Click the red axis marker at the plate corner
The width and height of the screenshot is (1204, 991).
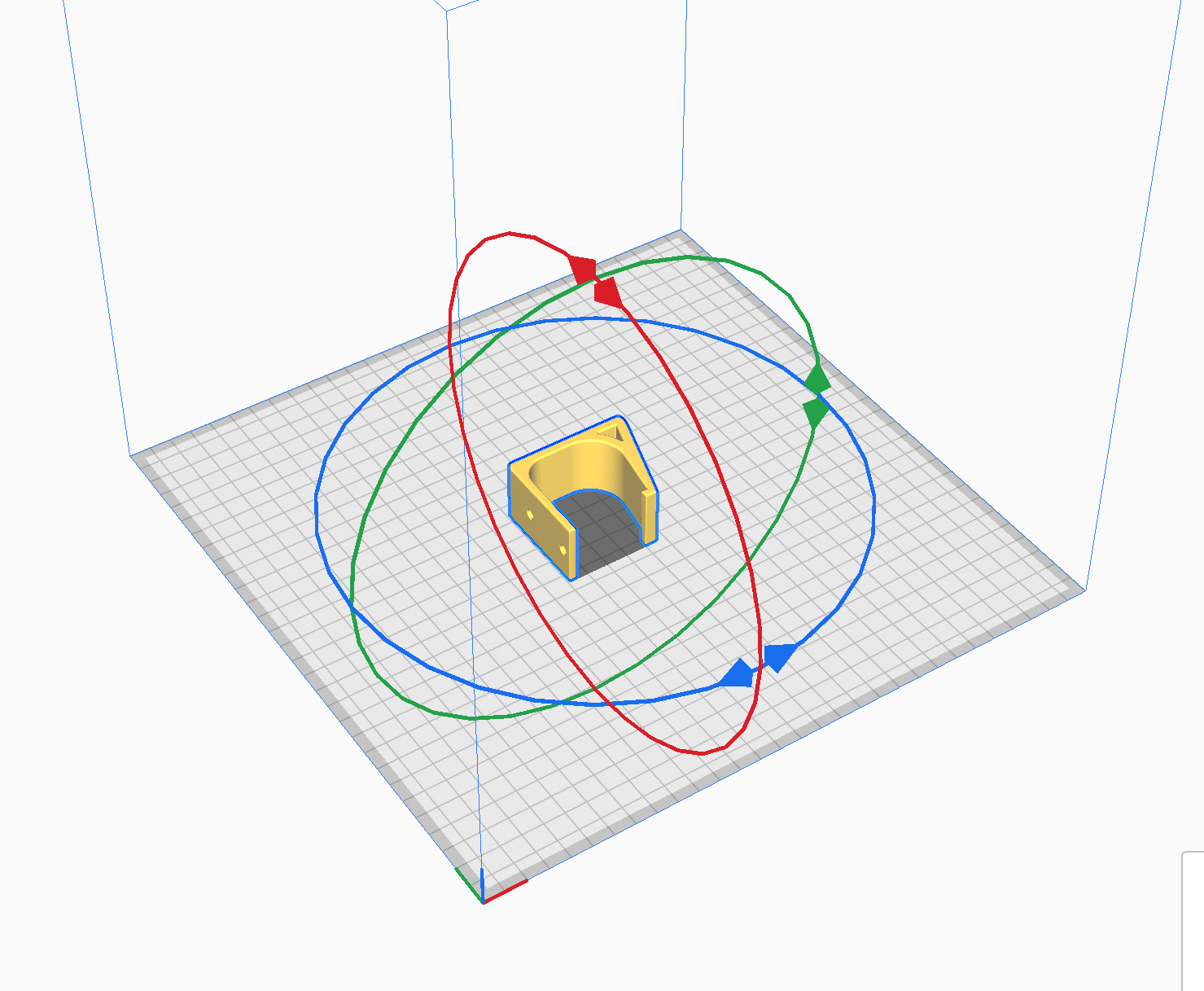[x=509, y=891]
